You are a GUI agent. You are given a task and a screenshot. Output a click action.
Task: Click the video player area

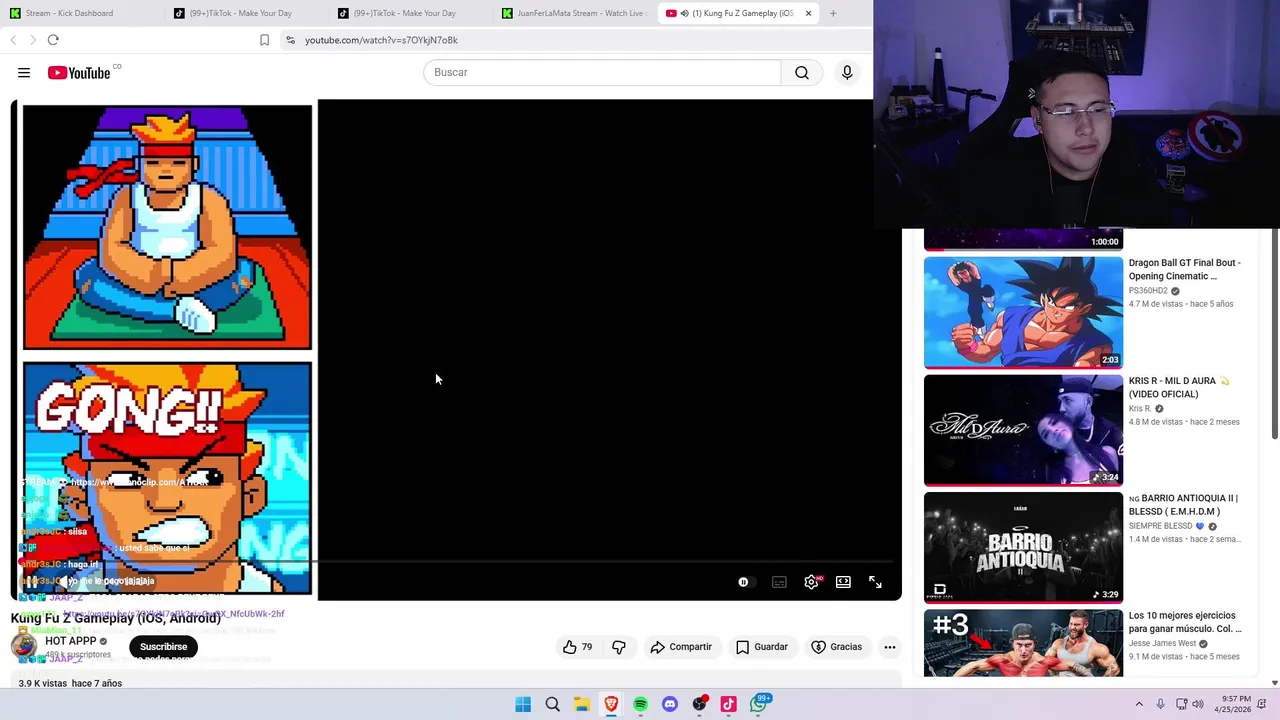click(456, 350)
